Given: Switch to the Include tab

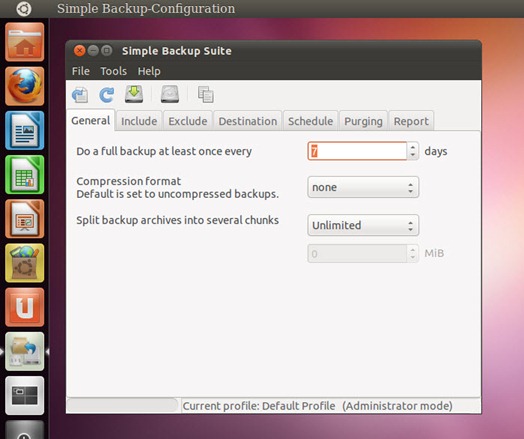Looking at the screenshot, I should pyautogui.click(x=139, y=121).
